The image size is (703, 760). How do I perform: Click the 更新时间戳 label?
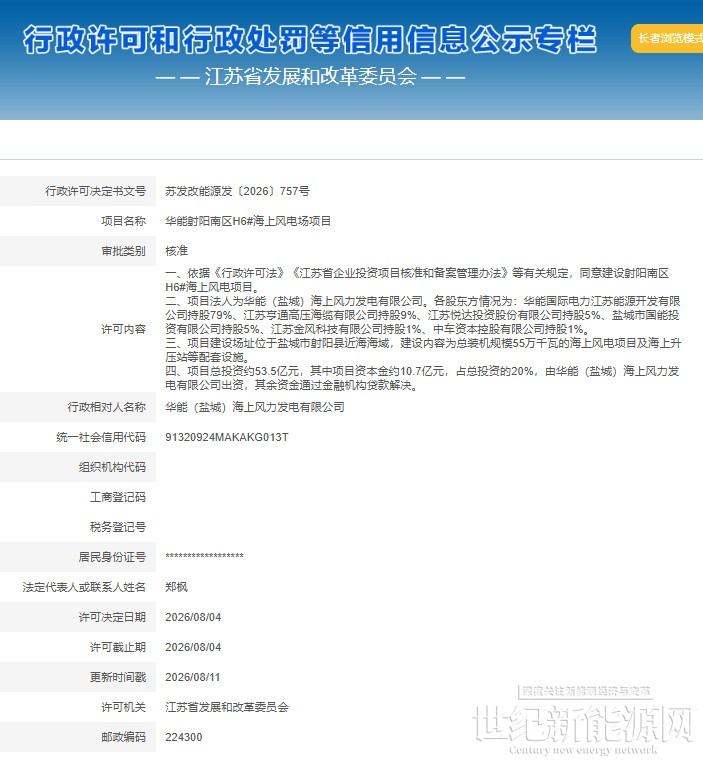[118, 678]
